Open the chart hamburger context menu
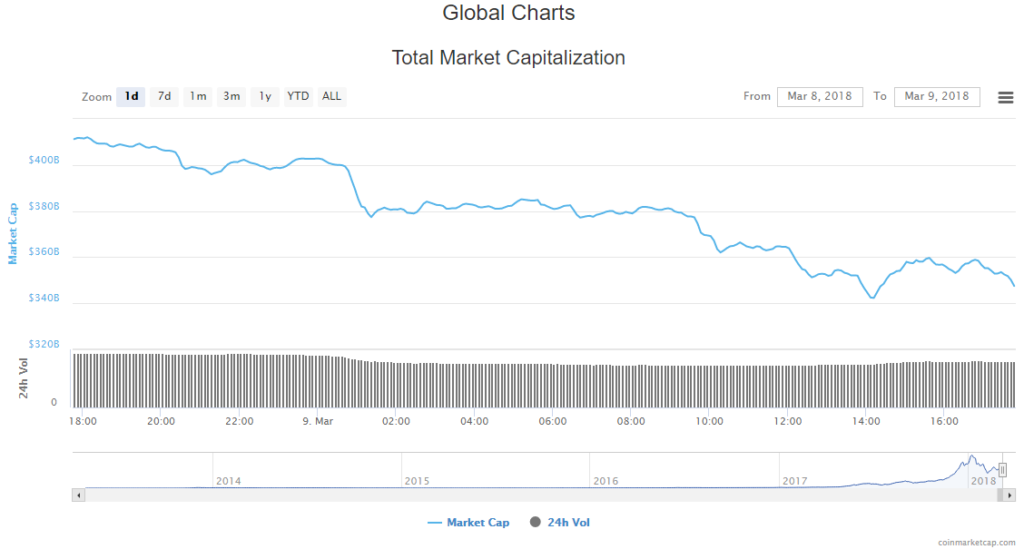Image resolution: width=1024 pixels, height=549 pixels. tap(1005, 97)
